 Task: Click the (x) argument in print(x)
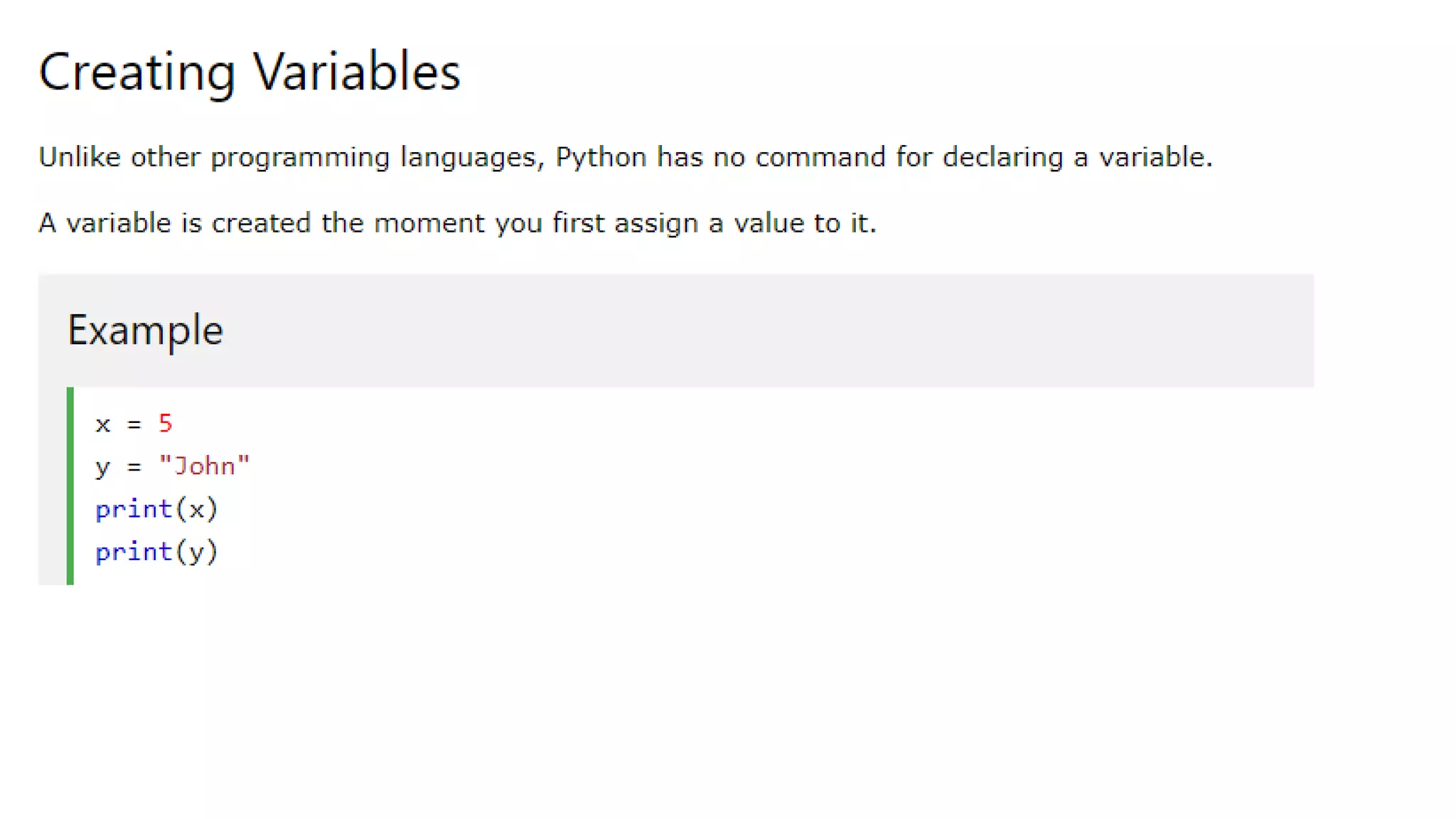197,510
